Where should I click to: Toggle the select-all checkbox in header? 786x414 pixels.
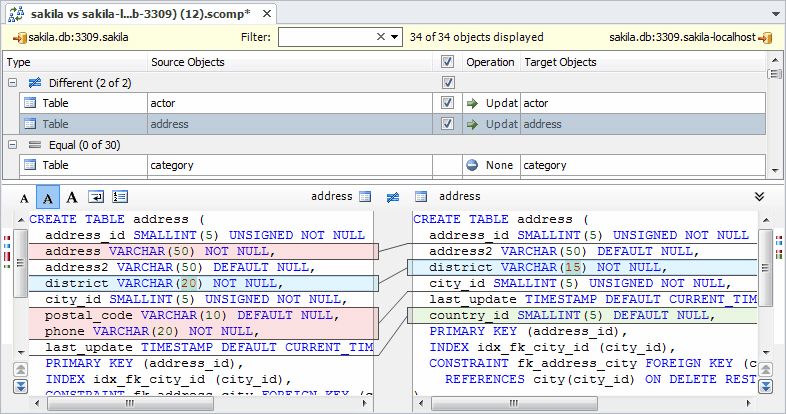(x=447, y=62)
